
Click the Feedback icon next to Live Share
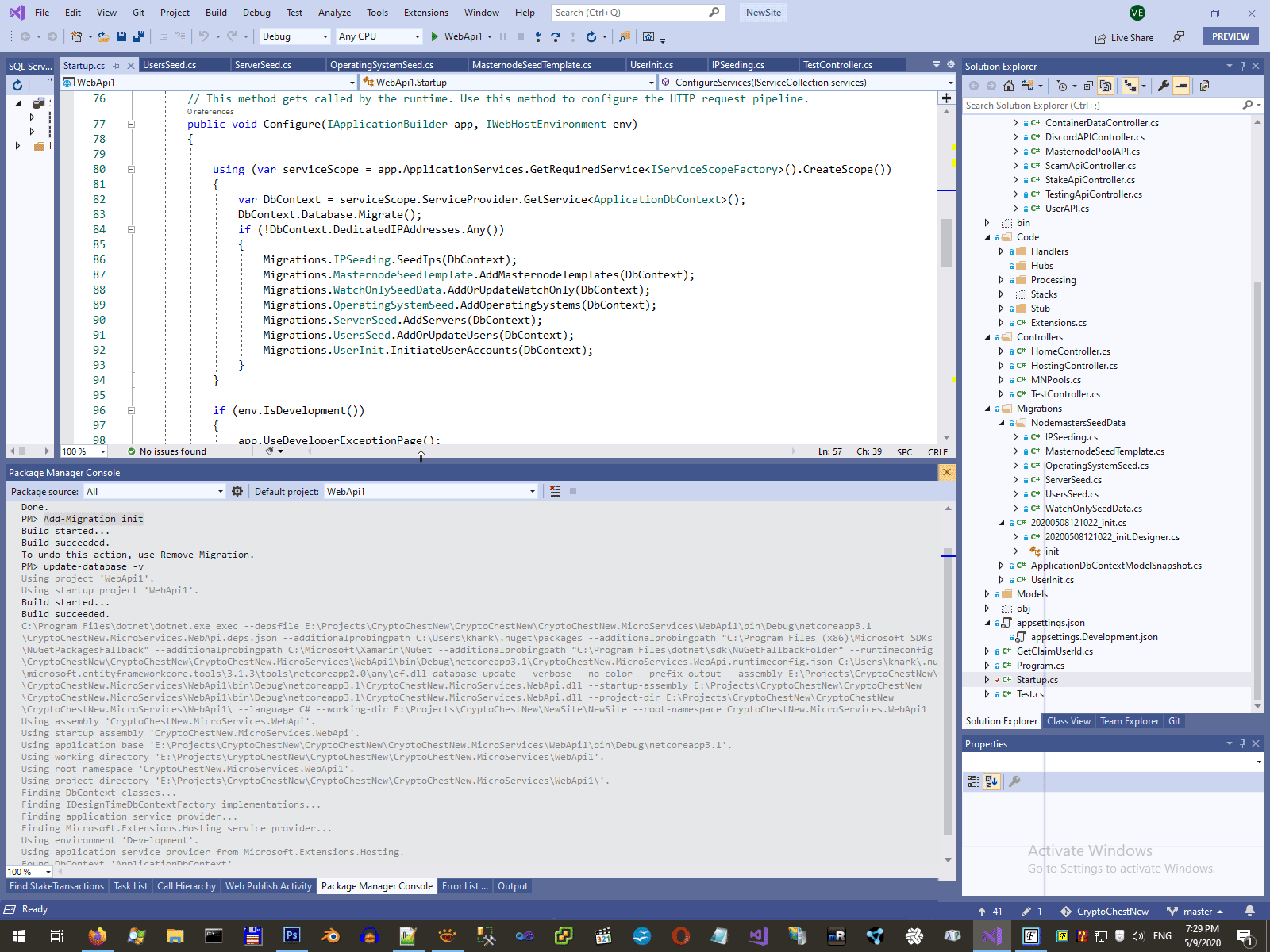(1179, 37)
